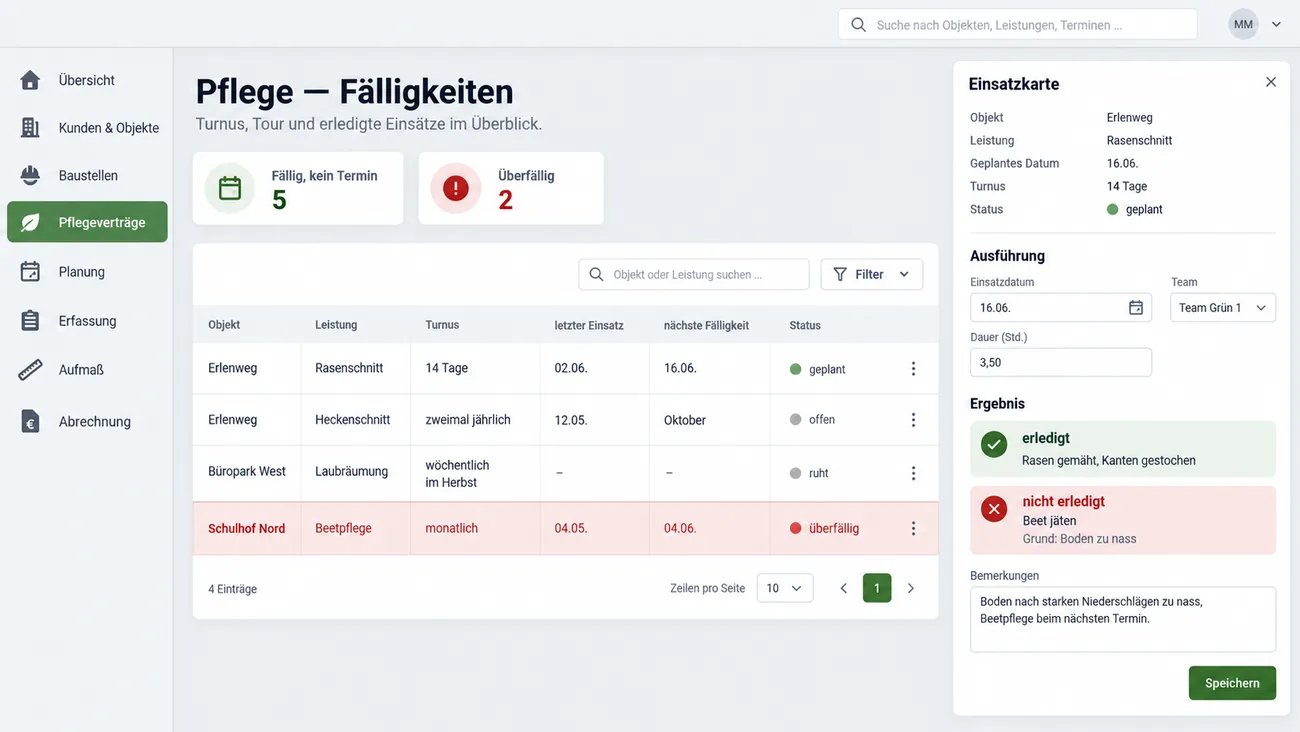Go to the previous table page
The width and height of the screenshot is (1300, 732).
click(843, 588)
